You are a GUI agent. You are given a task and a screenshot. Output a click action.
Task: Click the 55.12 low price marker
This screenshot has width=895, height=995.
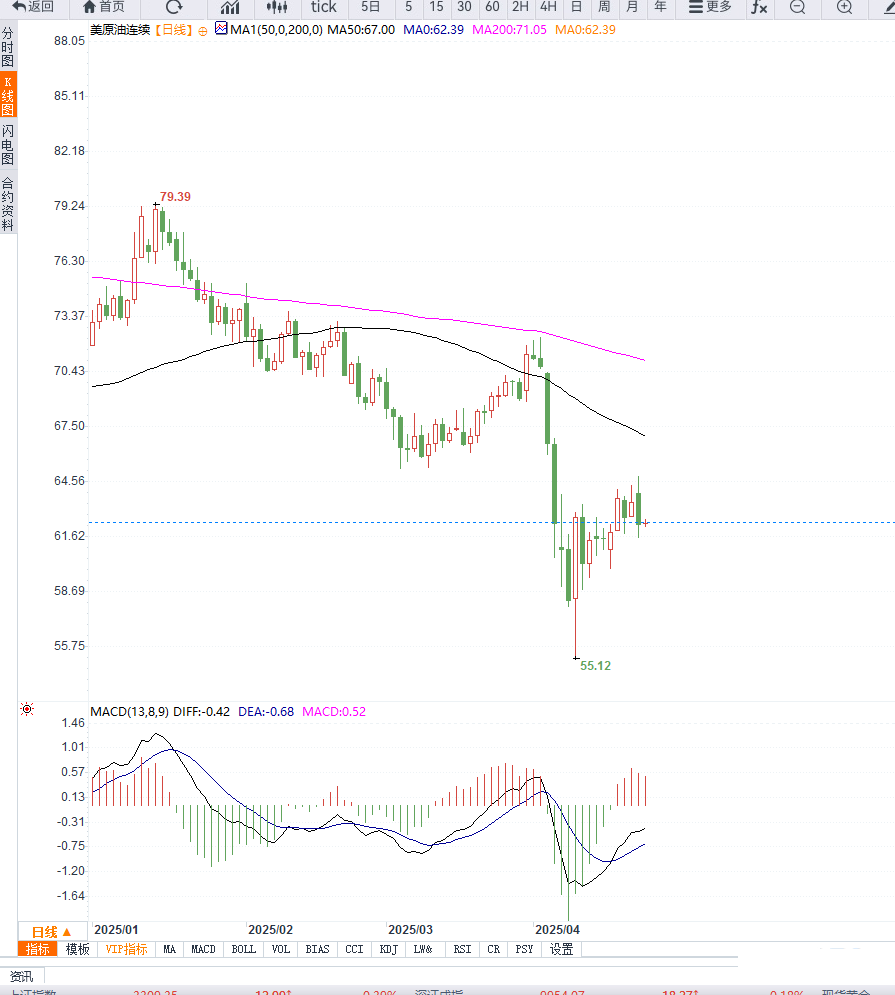[595, 666]
